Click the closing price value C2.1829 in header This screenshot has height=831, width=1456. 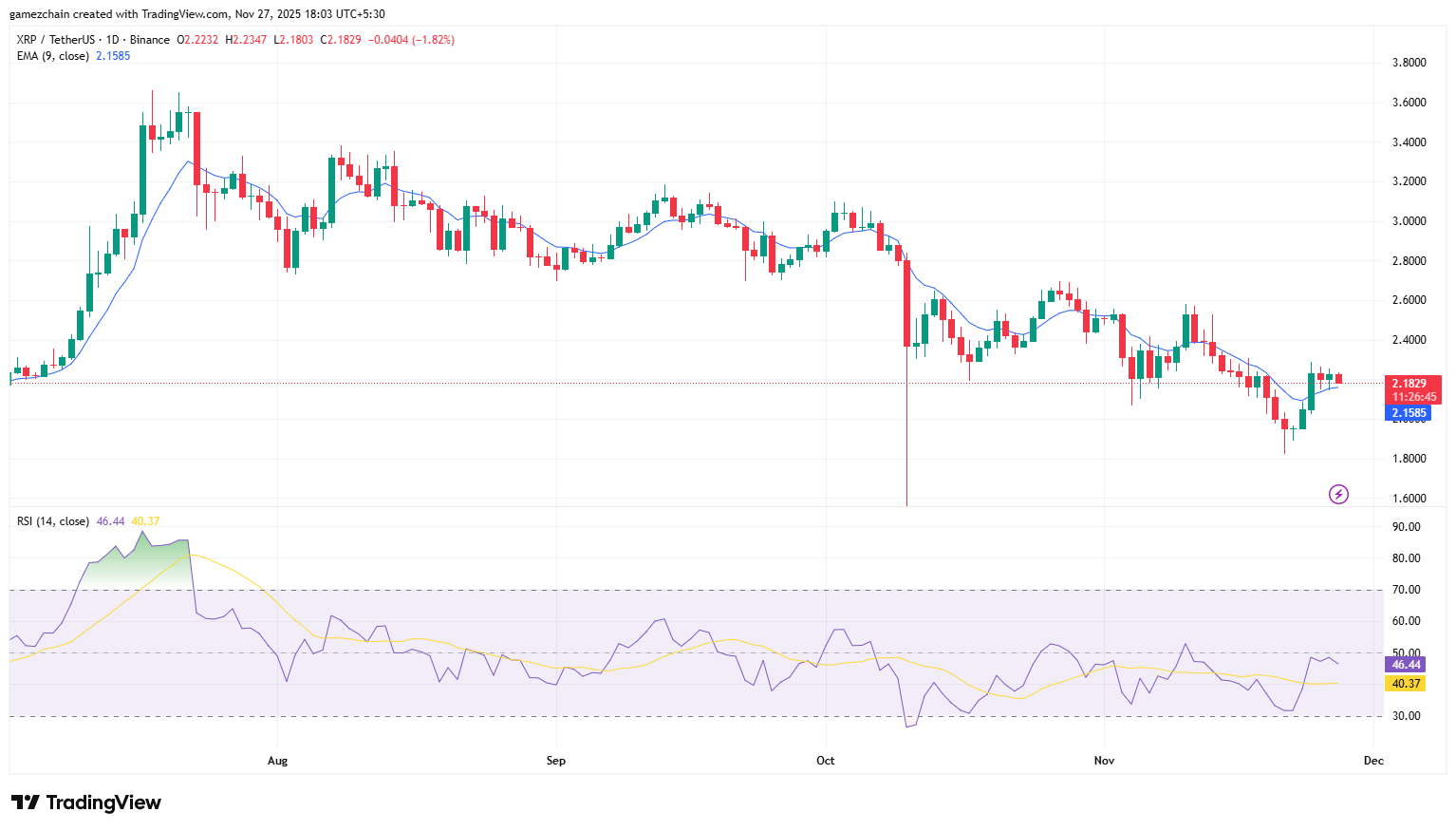click(341, 40)
